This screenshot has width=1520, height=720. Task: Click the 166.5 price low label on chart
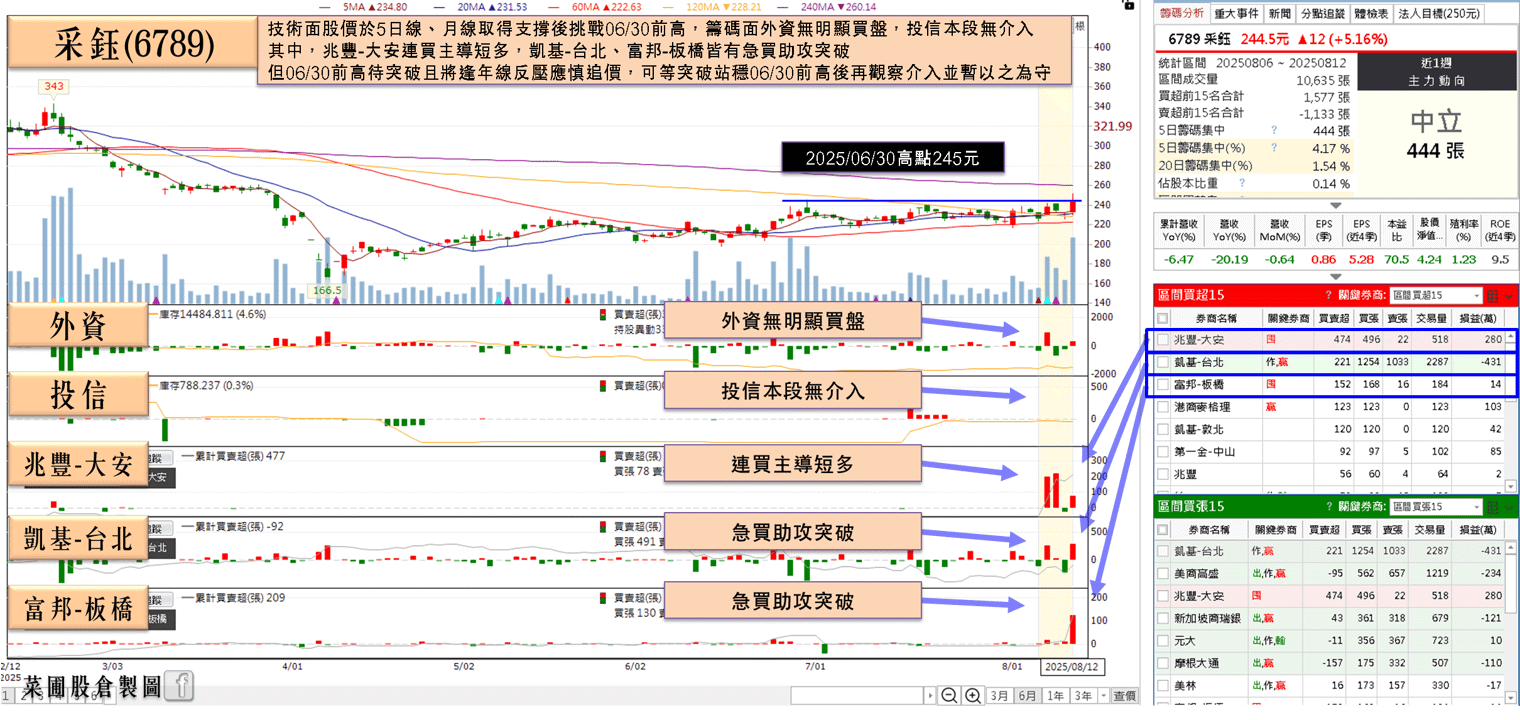(326, 290)
